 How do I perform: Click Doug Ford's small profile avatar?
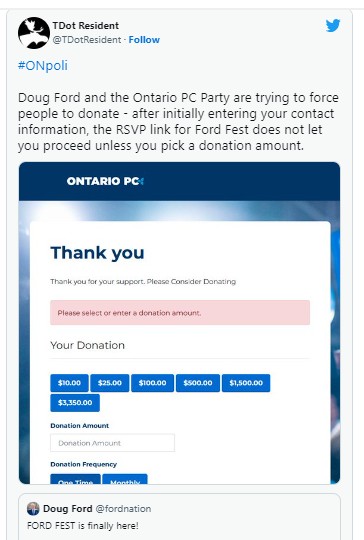(x=33, y=508)
